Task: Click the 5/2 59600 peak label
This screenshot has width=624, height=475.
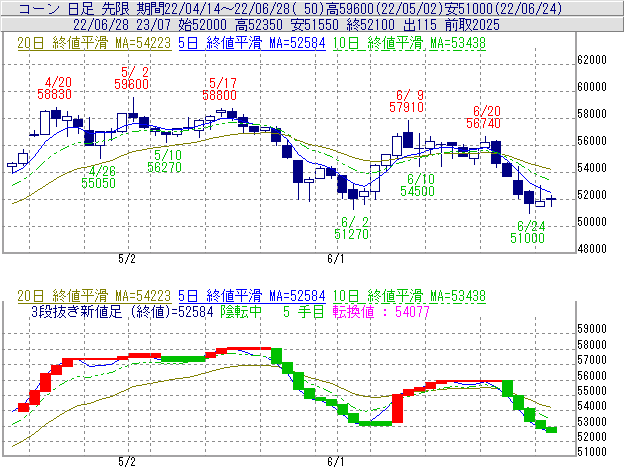Action: [132, 78]
